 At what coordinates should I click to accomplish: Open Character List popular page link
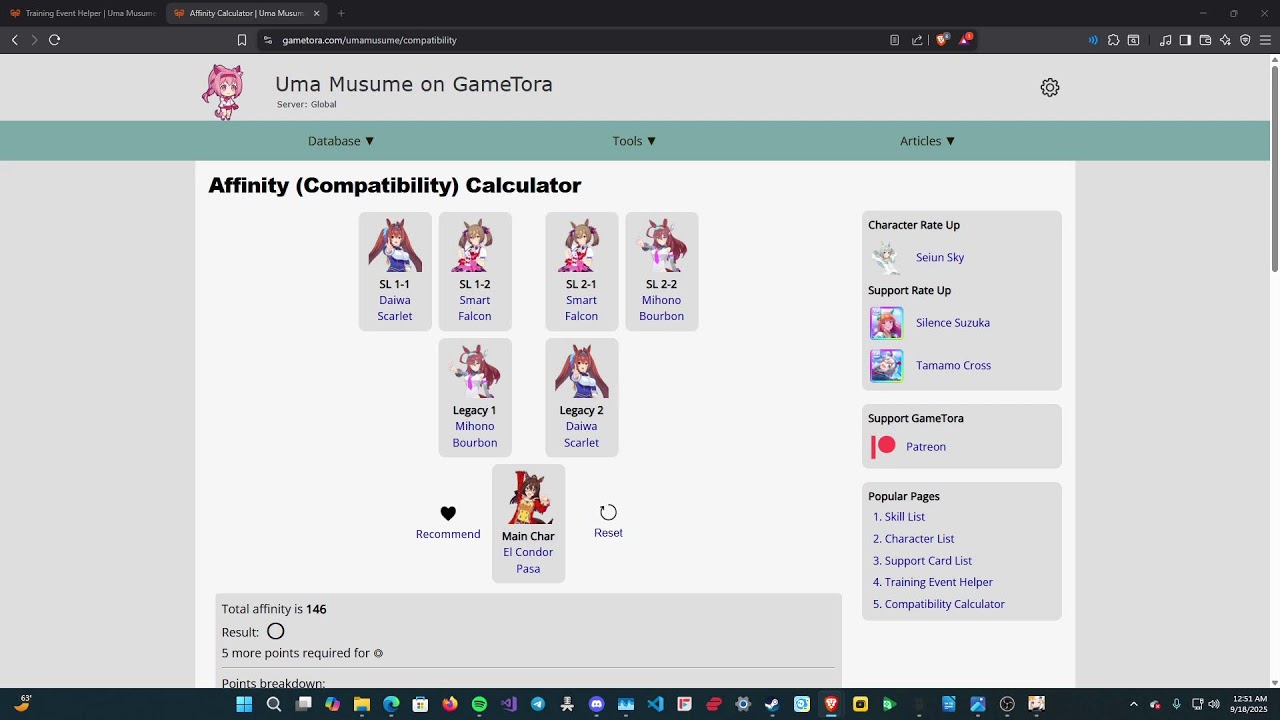click(919, 539)
